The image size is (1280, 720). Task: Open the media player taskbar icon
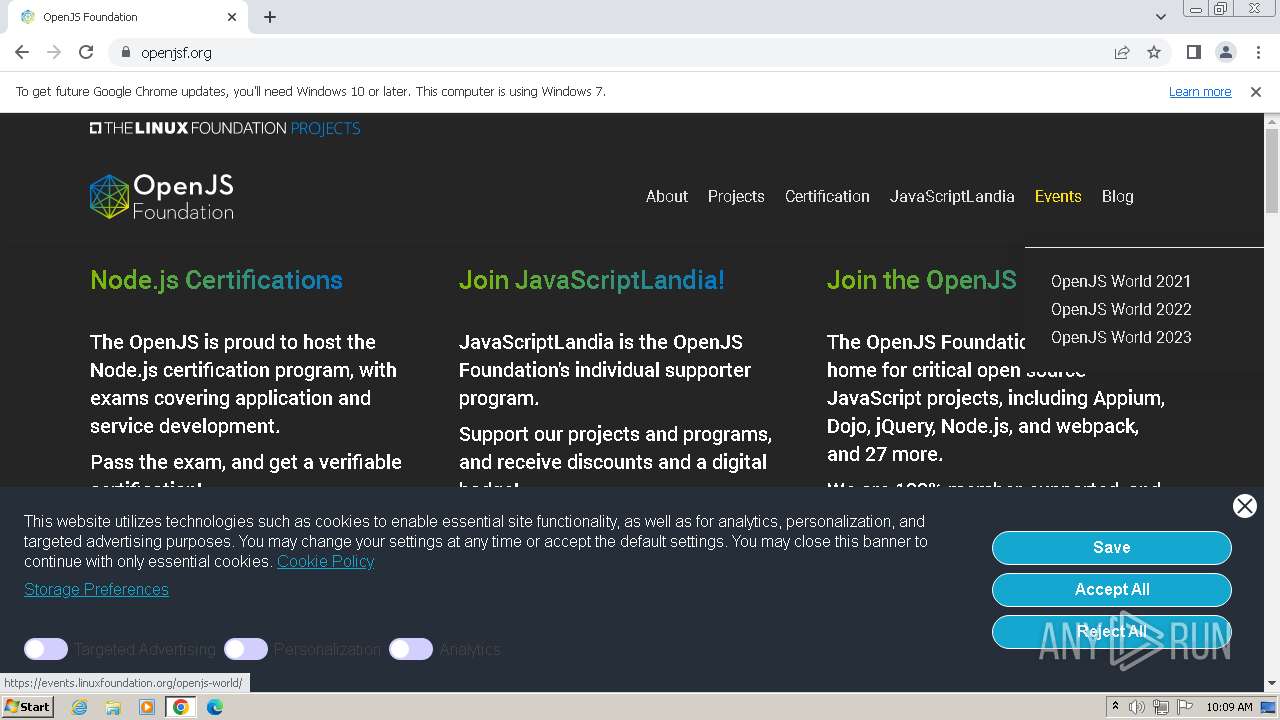click(x=147, y=707)
